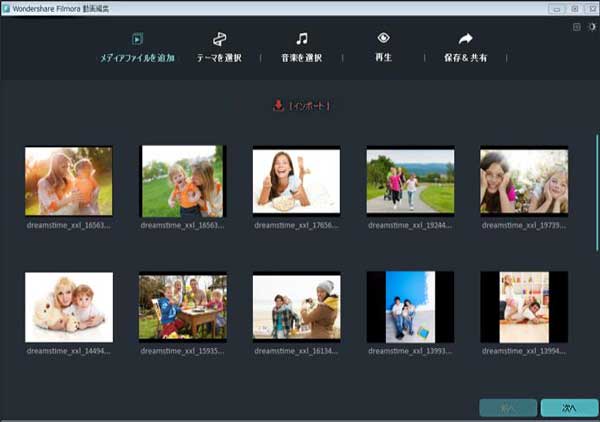
Task: Select the mother and baby sunset thumbnail
Action: 68,181
